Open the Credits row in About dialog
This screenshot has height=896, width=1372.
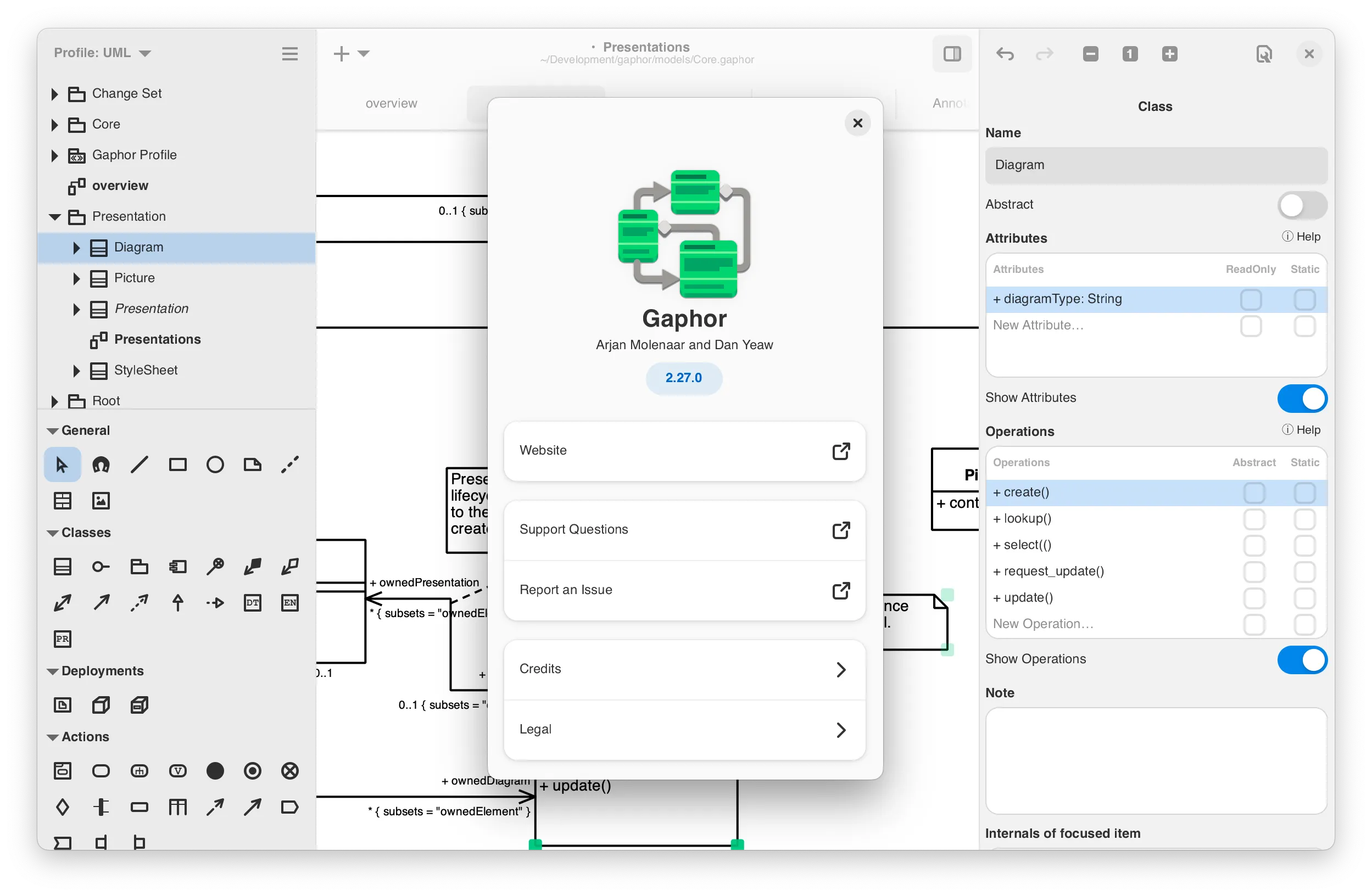pos(684,669)
